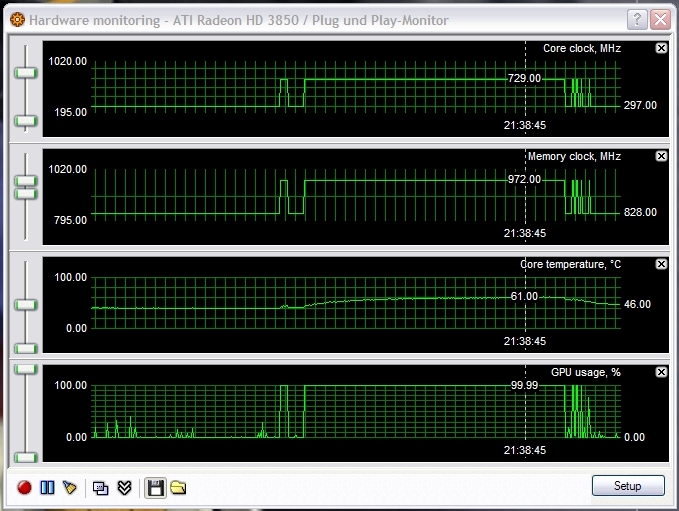Click the 21:38:45 timestamp in GPU usage graph

pyautogui.click(x=524, y=450)
